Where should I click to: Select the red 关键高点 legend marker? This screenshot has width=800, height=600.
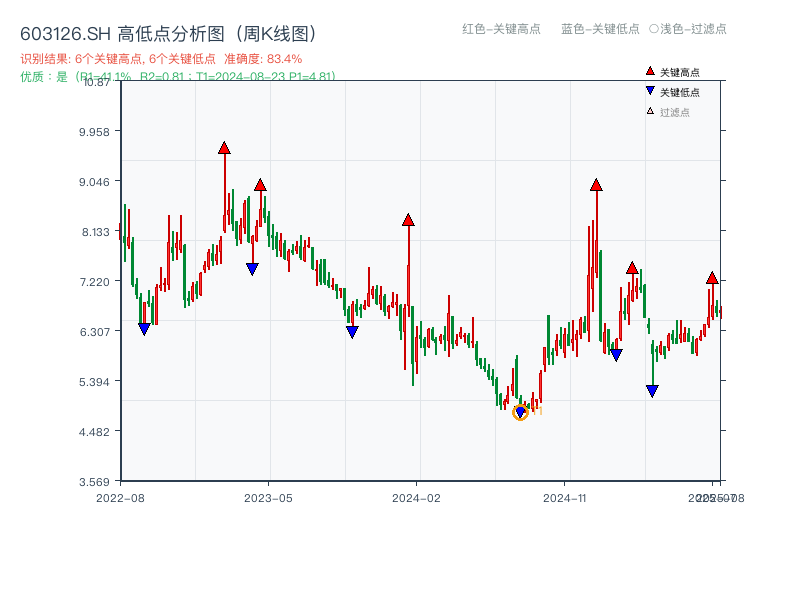(x=648, y=71)
